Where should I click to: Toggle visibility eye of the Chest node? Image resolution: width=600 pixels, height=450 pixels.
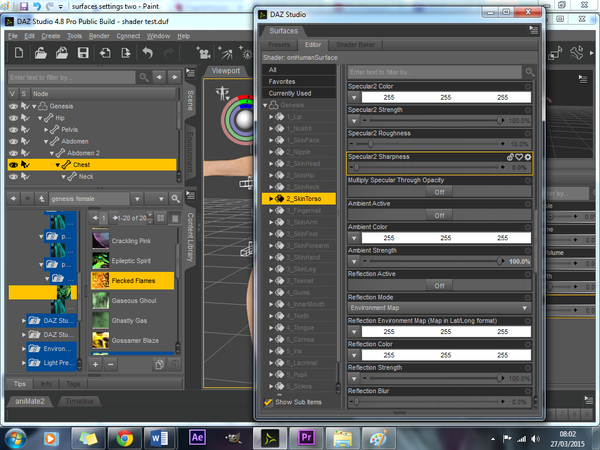pos(13,165)
